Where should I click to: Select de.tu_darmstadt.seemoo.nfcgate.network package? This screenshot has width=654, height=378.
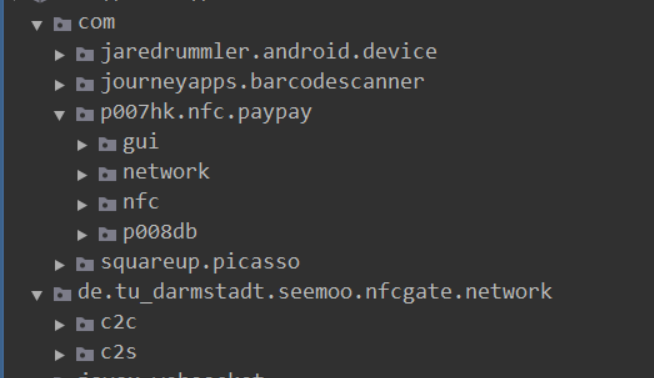tap(315, 292)
